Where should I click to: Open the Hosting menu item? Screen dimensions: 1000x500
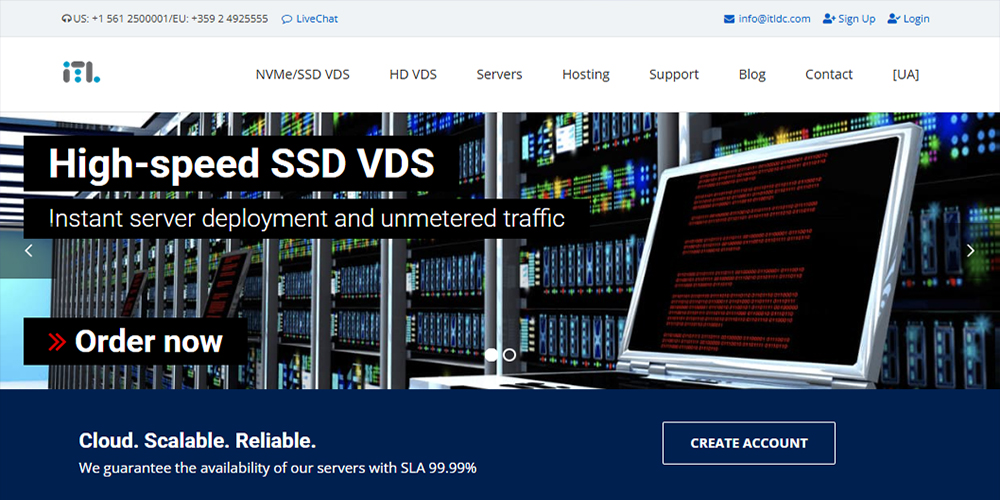[585, 74]
